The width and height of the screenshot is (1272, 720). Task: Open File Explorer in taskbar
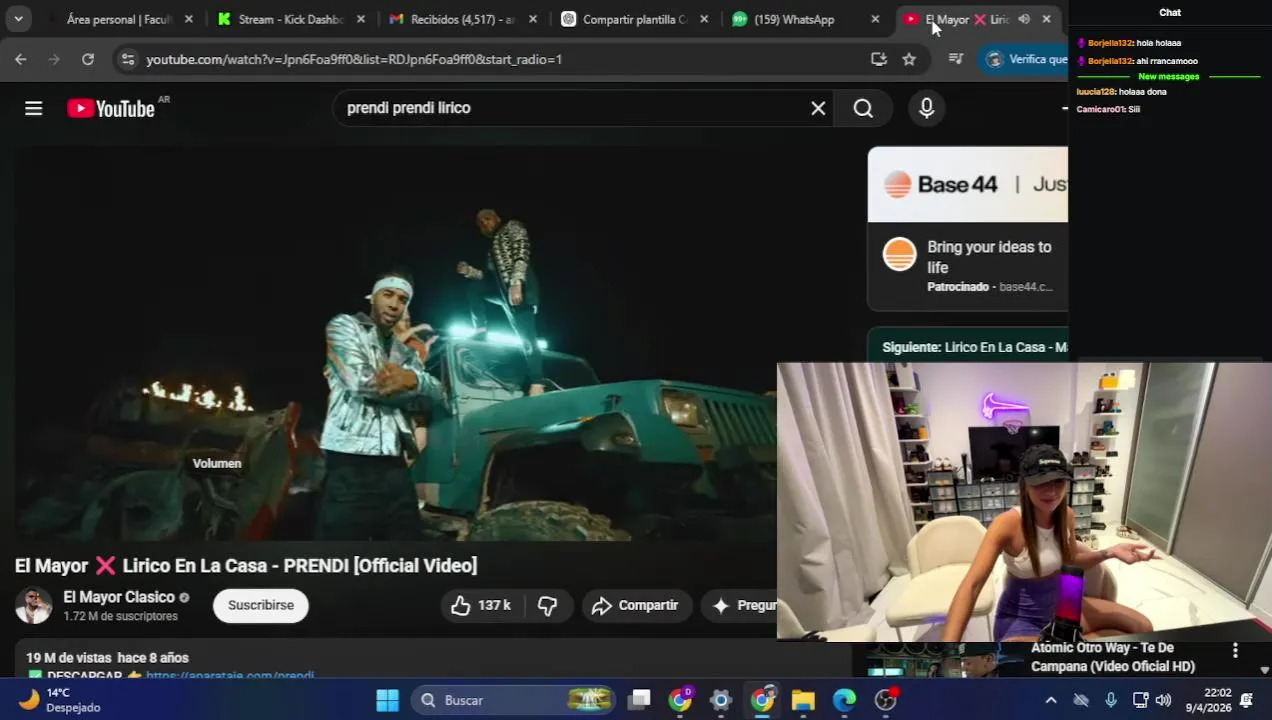pyautogui.click(x=803, y=700)
